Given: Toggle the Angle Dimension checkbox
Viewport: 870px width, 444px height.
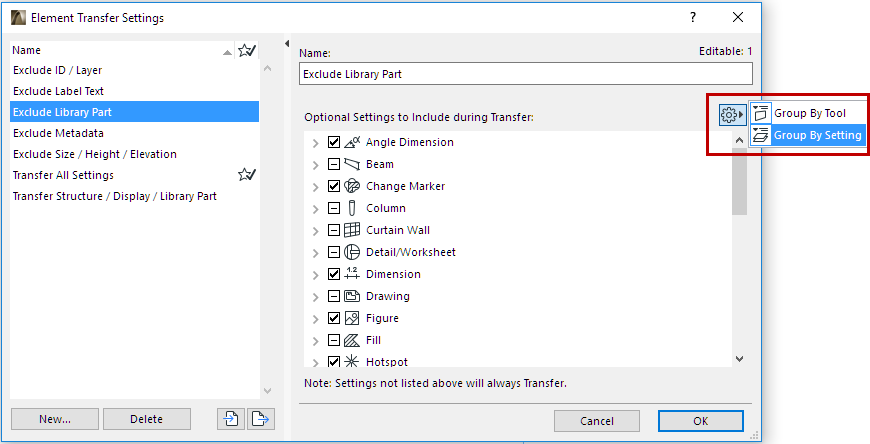Looking at the screenshot, I should coord(333,142).
